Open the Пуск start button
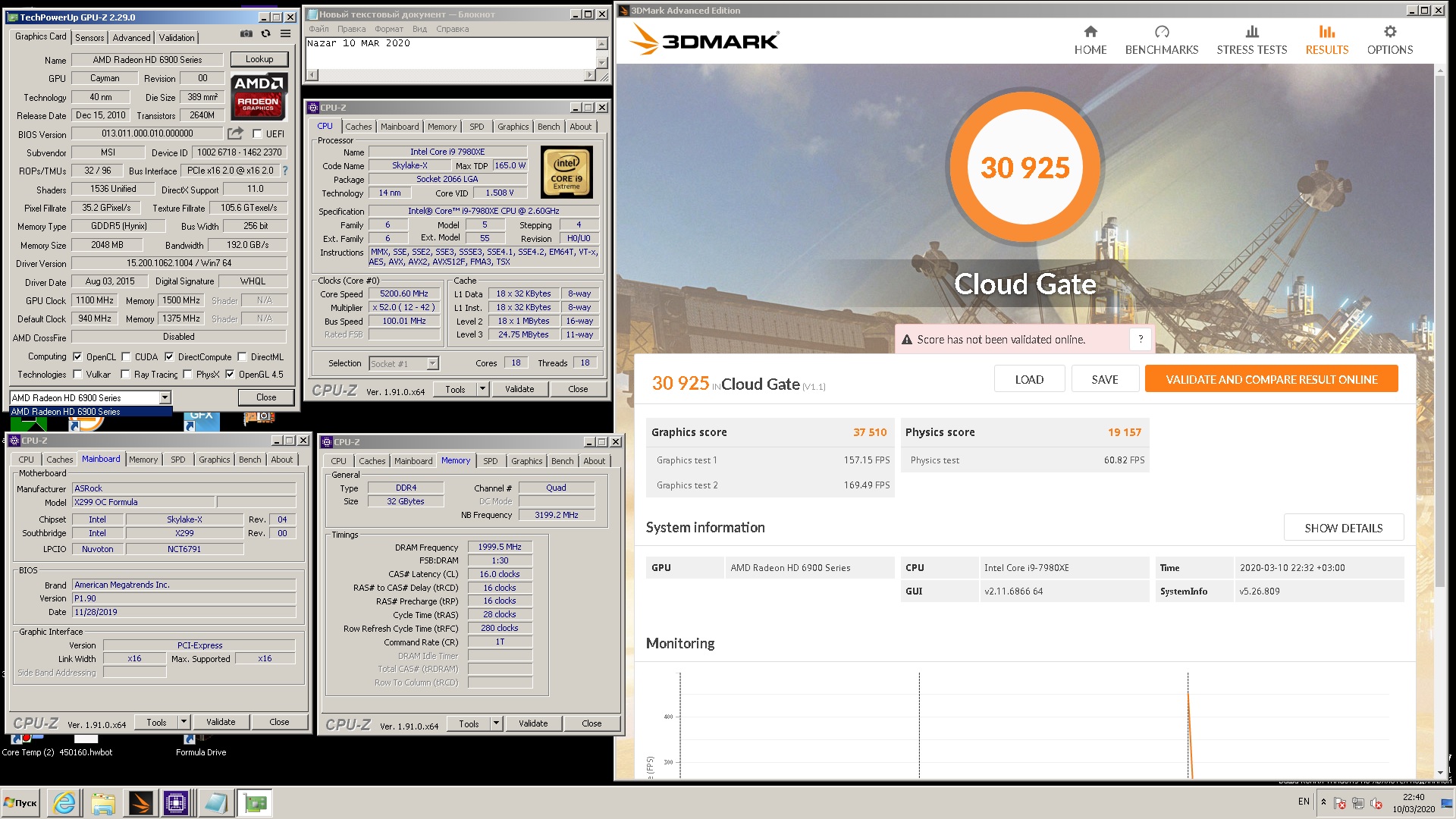The width and height of the screenshot is (1456, 819). coord(21,803)
